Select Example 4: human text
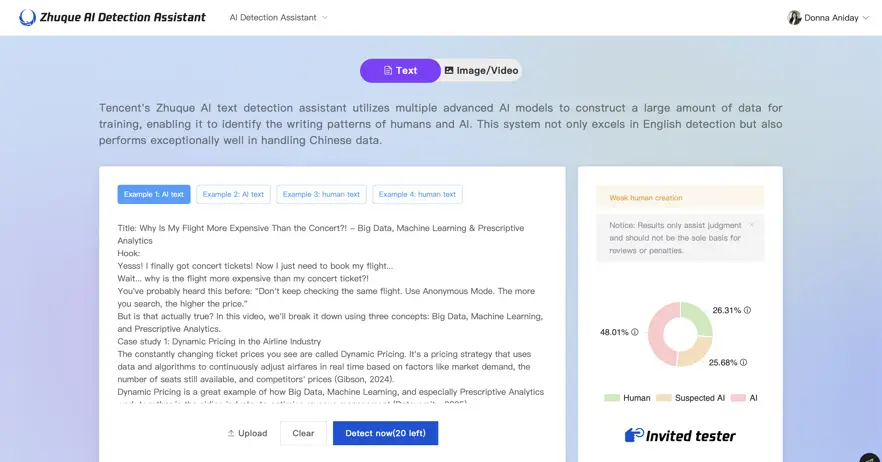 pos(417,194)
